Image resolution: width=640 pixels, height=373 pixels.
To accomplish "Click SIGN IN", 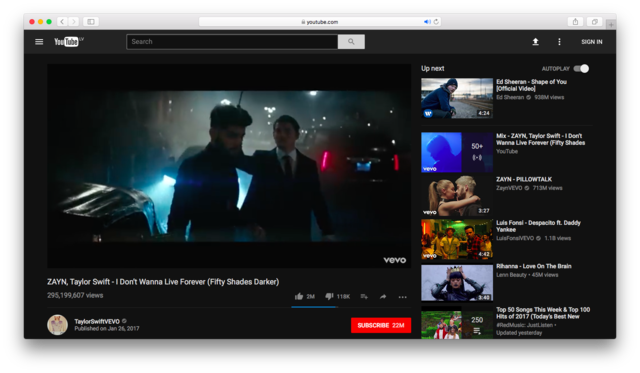I will 591,42.
